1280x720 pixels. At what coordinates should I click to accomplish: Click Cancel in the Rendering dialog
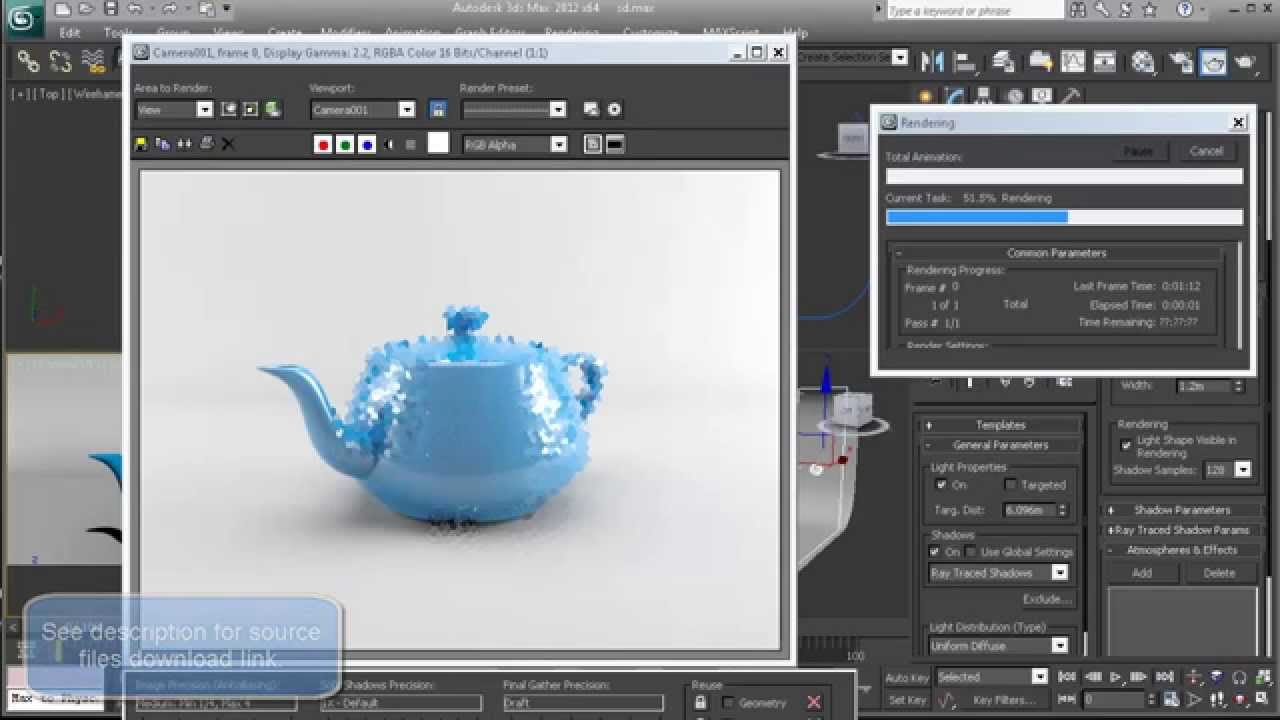pyautogui.click(x=1206, y=151)
